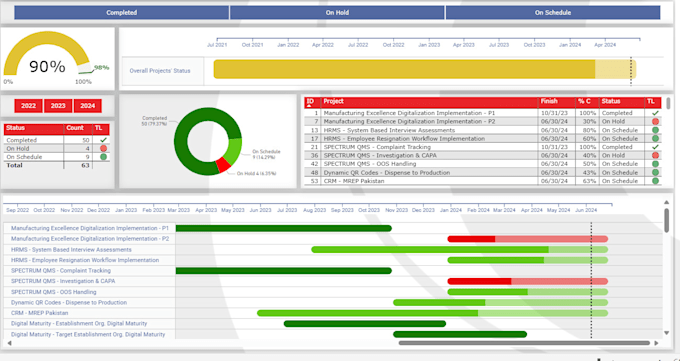Click Gantt bar for SPECTRUM QMS Complaint Tracking
The width and height of the screenshot is (680, 361).
pyautogui.click(x=284, y=271)
